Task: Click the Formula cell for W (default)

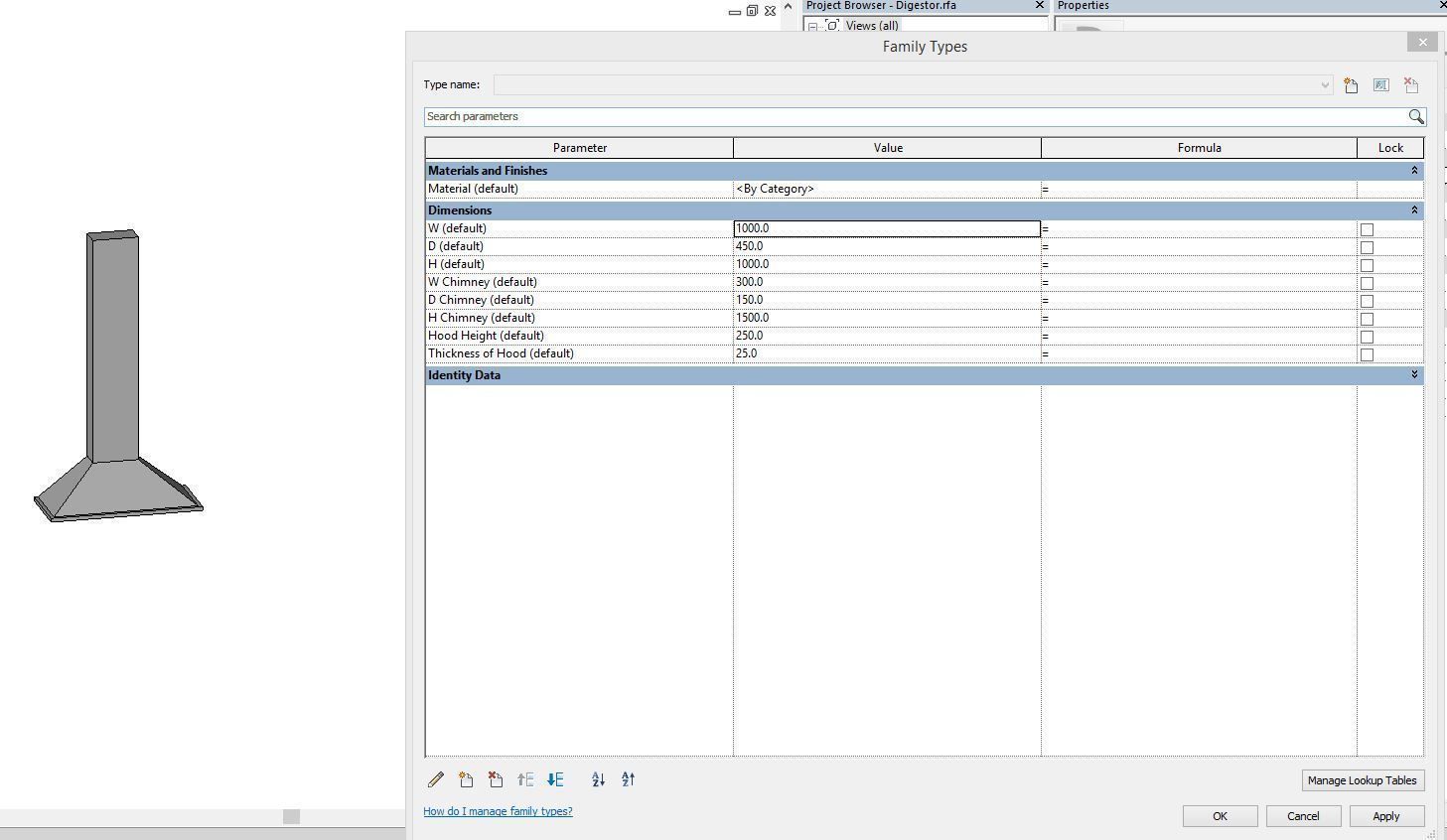Action: 1199,228
